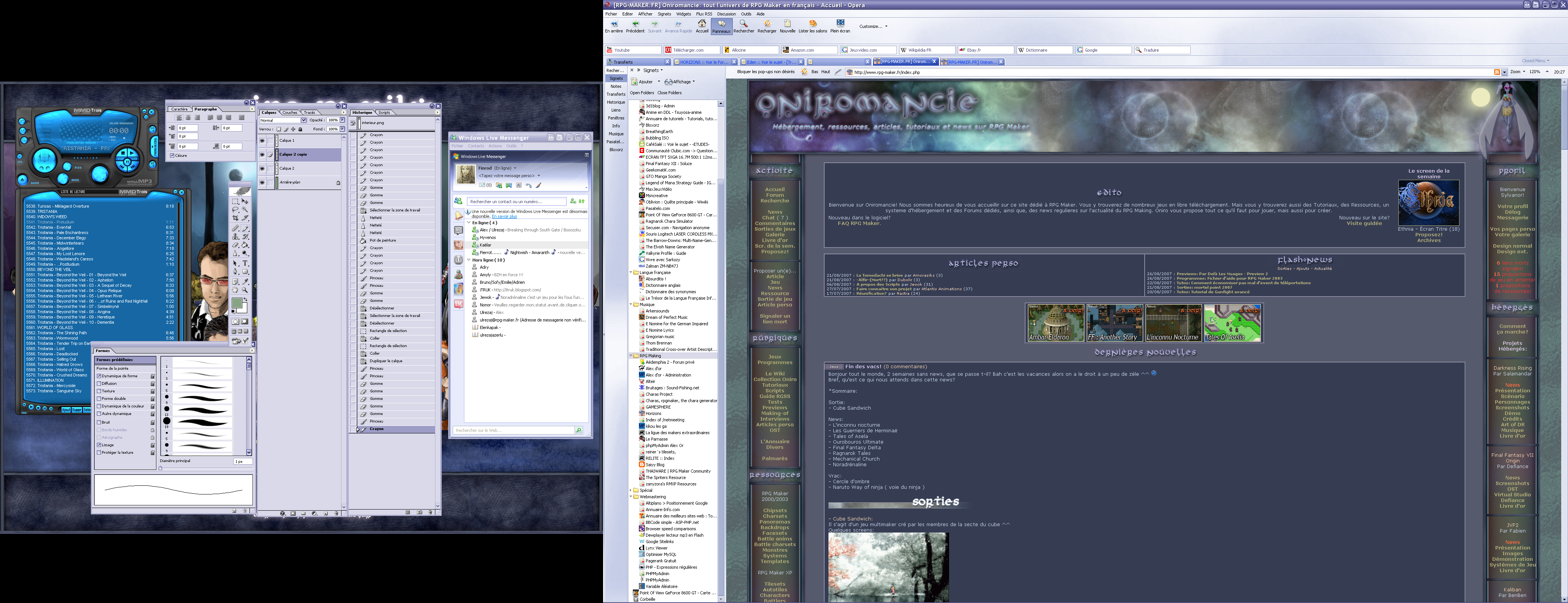Select the Paint Bucket tool in Photoshop toolbox
This screenshot has height=603, width=1568.
[x=245, y=245]
